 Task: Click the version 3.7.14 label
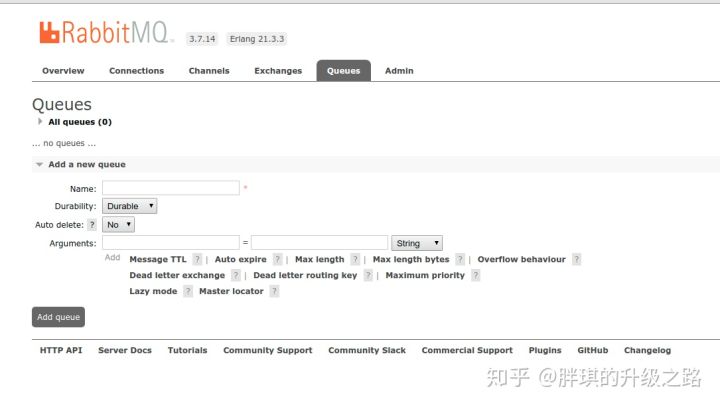pyautogui.click(x=202, y=39)
